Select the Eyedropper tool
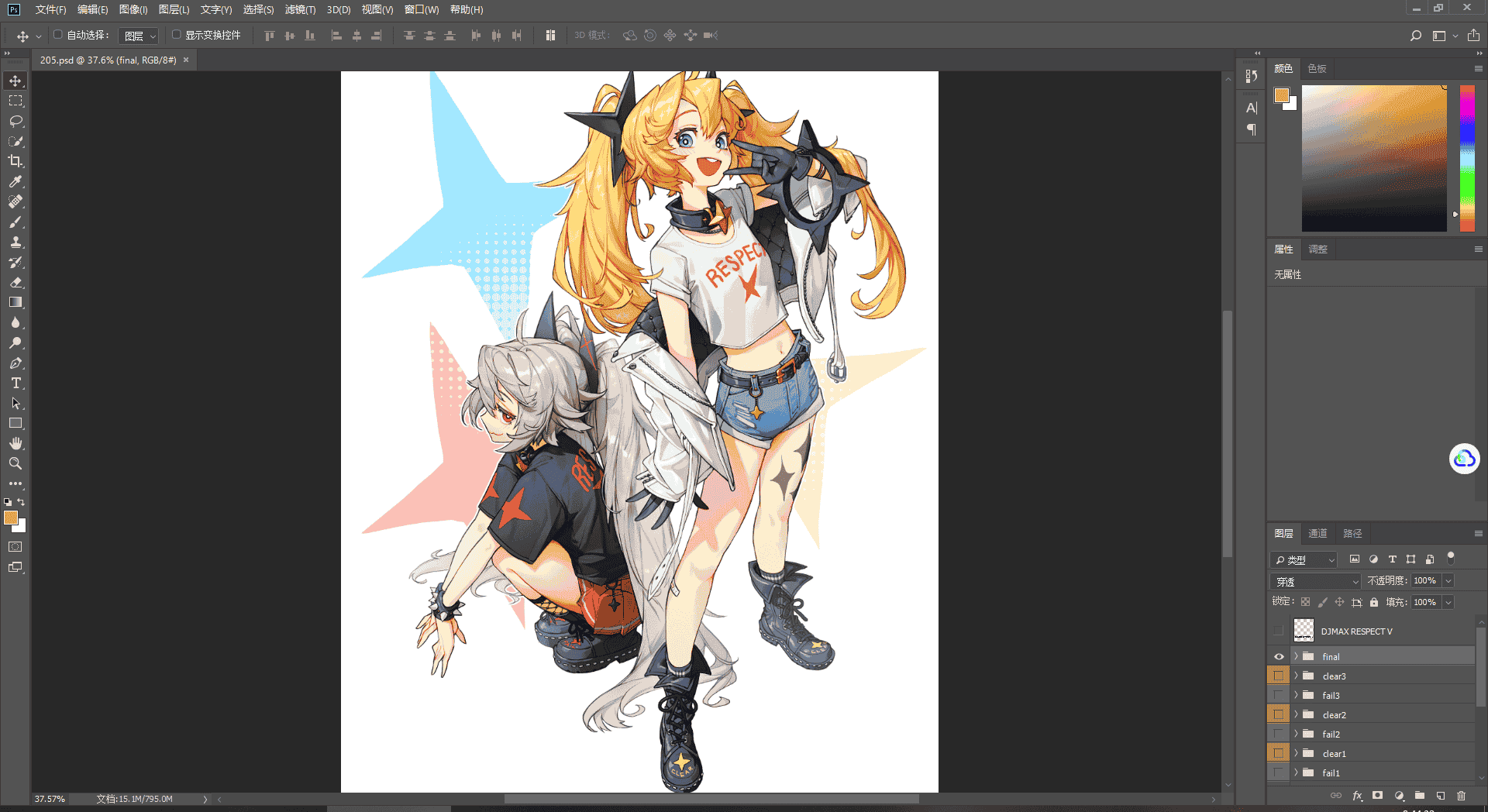Image resolution: width=1488 pixels, height=812 pixels. pos(15,181)
